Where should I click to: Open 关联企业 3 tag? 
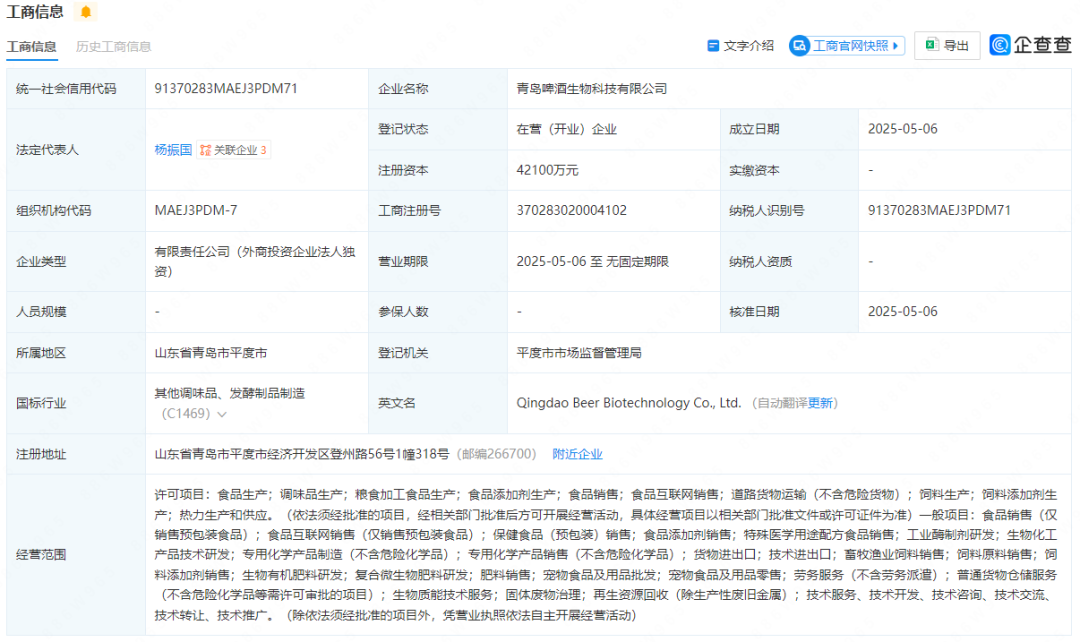pos(233,150)
